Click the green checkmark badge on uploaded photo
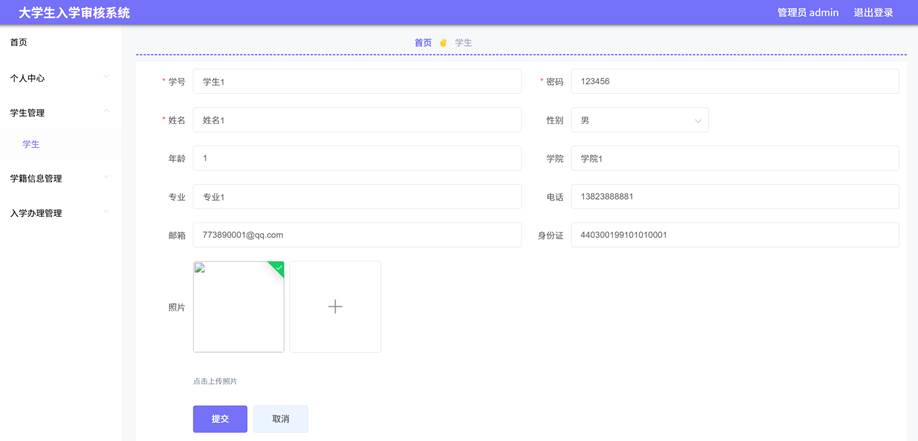Viewport: 918px width, 441px height. (278, 268)
